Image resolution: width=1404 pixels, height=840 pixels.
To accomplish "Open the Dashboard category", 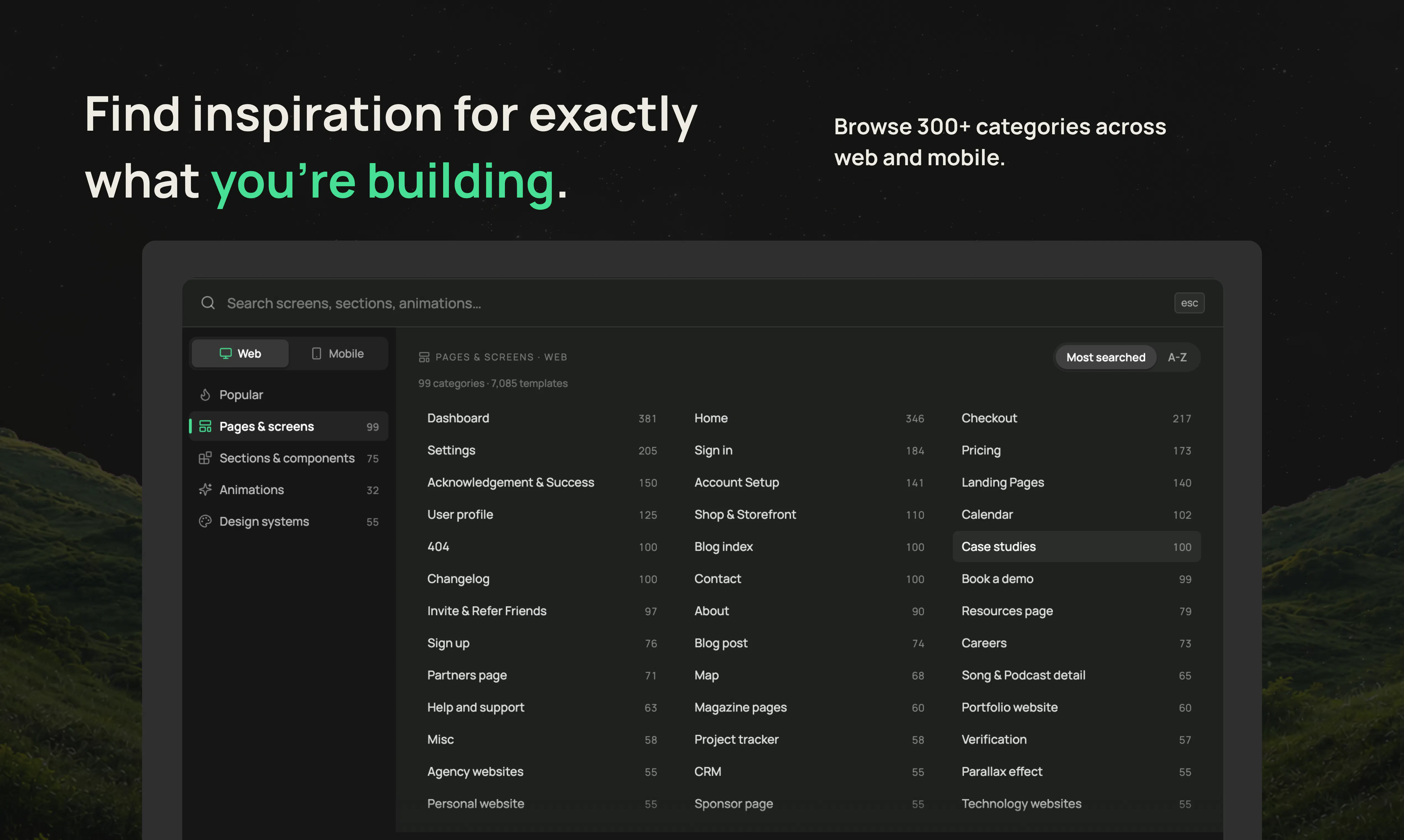I will point(542,418).
